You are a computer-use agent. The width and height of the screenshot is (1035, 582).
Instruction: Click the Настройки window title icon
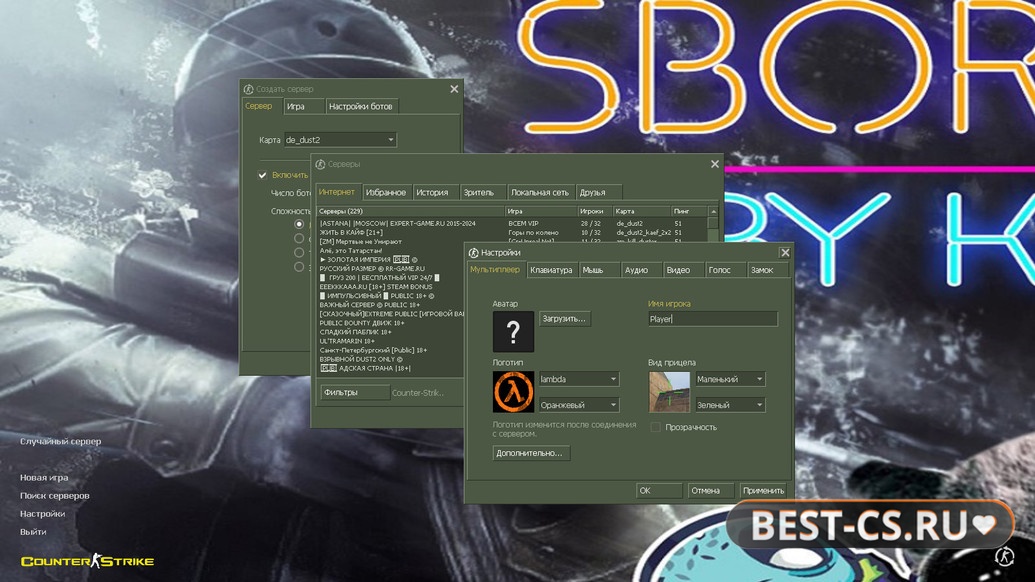473,253
